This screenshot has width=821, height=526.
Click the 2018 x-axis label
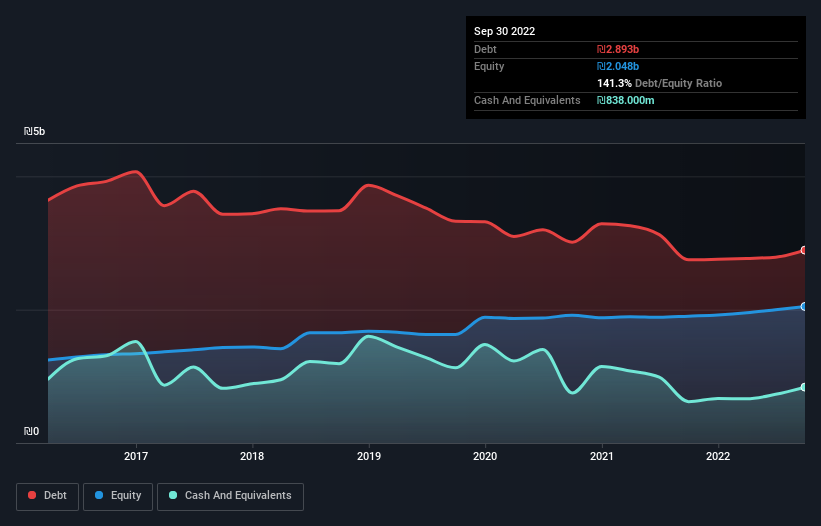(252, 456)
